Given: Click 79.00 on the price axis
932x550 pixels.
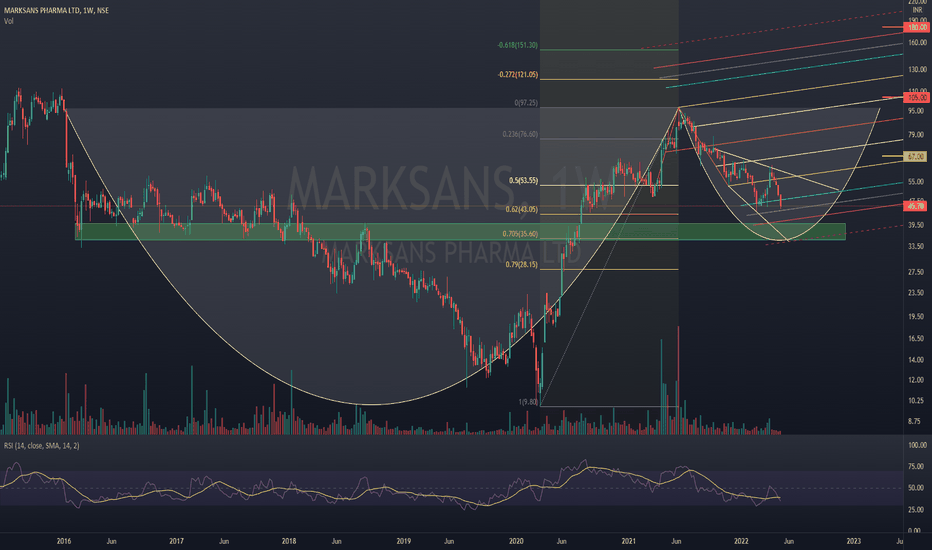Looking at the screenshot, I should click(x=916, y=136).
